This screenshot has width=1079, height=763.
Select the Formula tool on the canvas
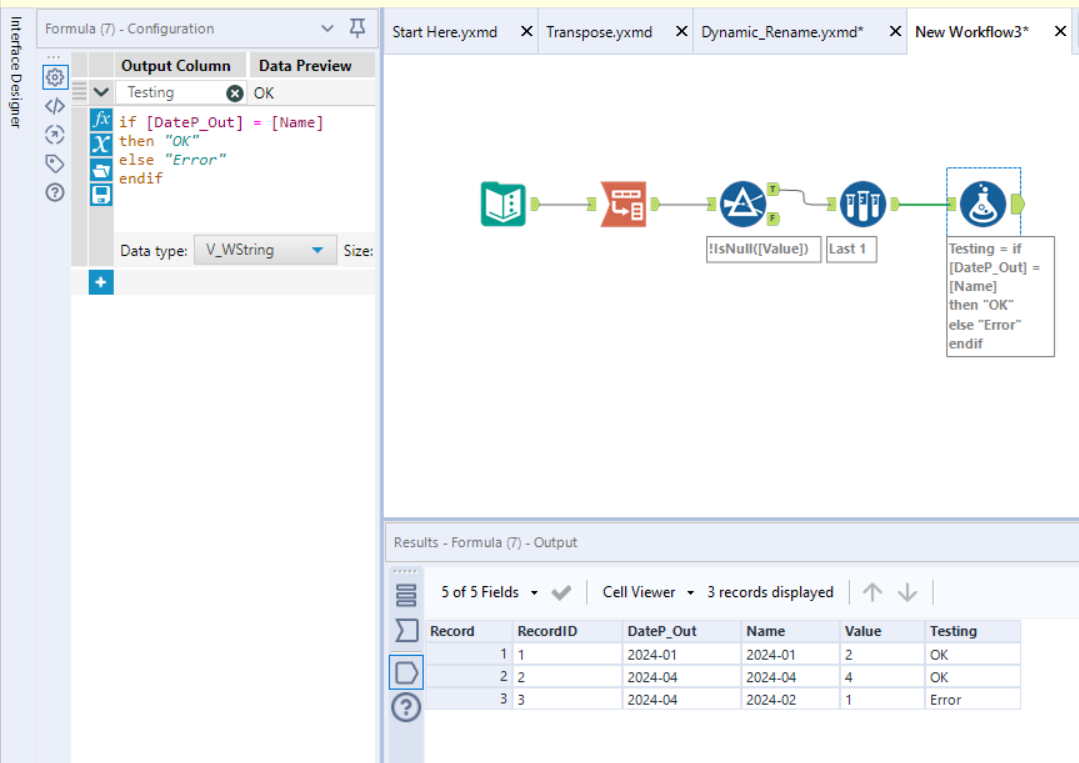(x=984, y=203)
